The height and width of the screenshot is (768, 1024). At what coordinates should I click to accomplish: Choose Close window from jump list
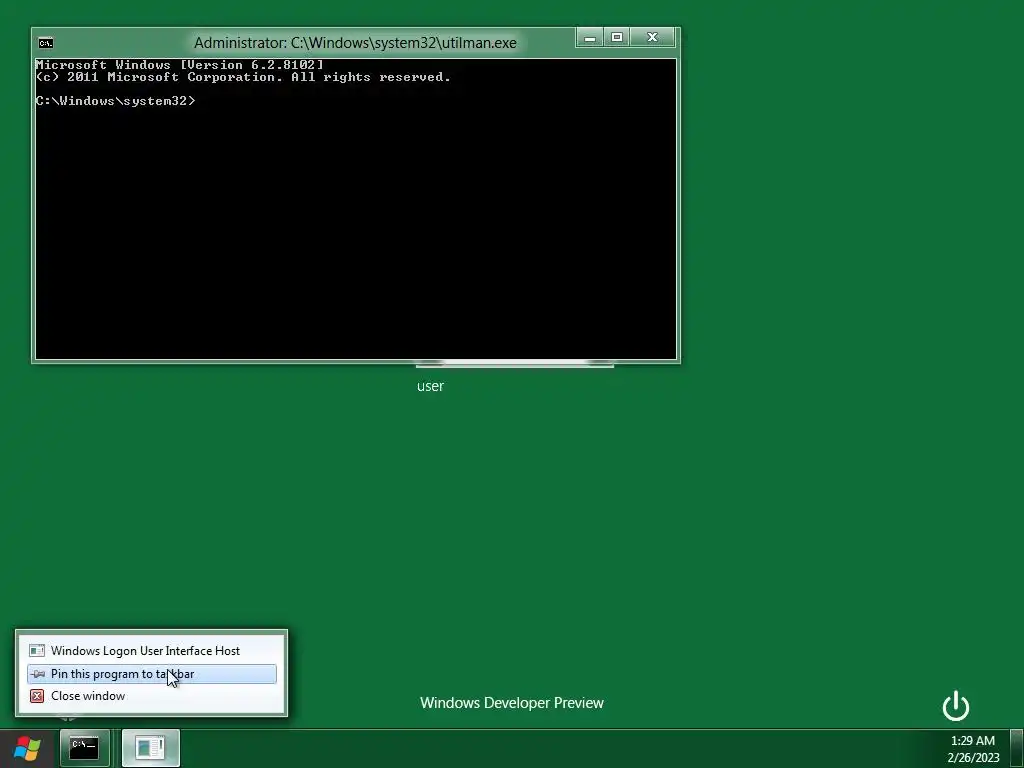click(152, 696)
